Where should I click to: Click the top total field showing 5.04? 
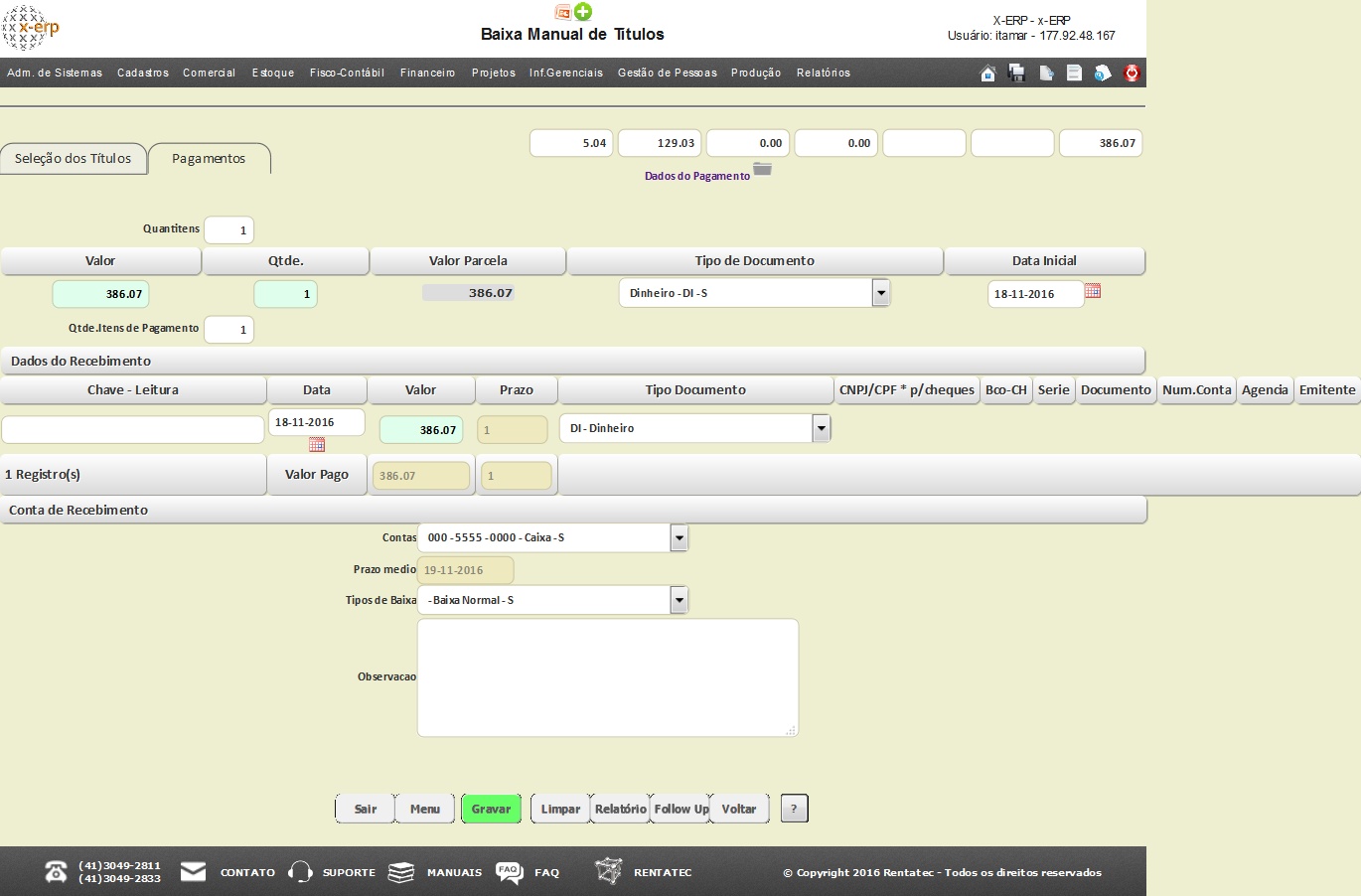pos(571,143)
